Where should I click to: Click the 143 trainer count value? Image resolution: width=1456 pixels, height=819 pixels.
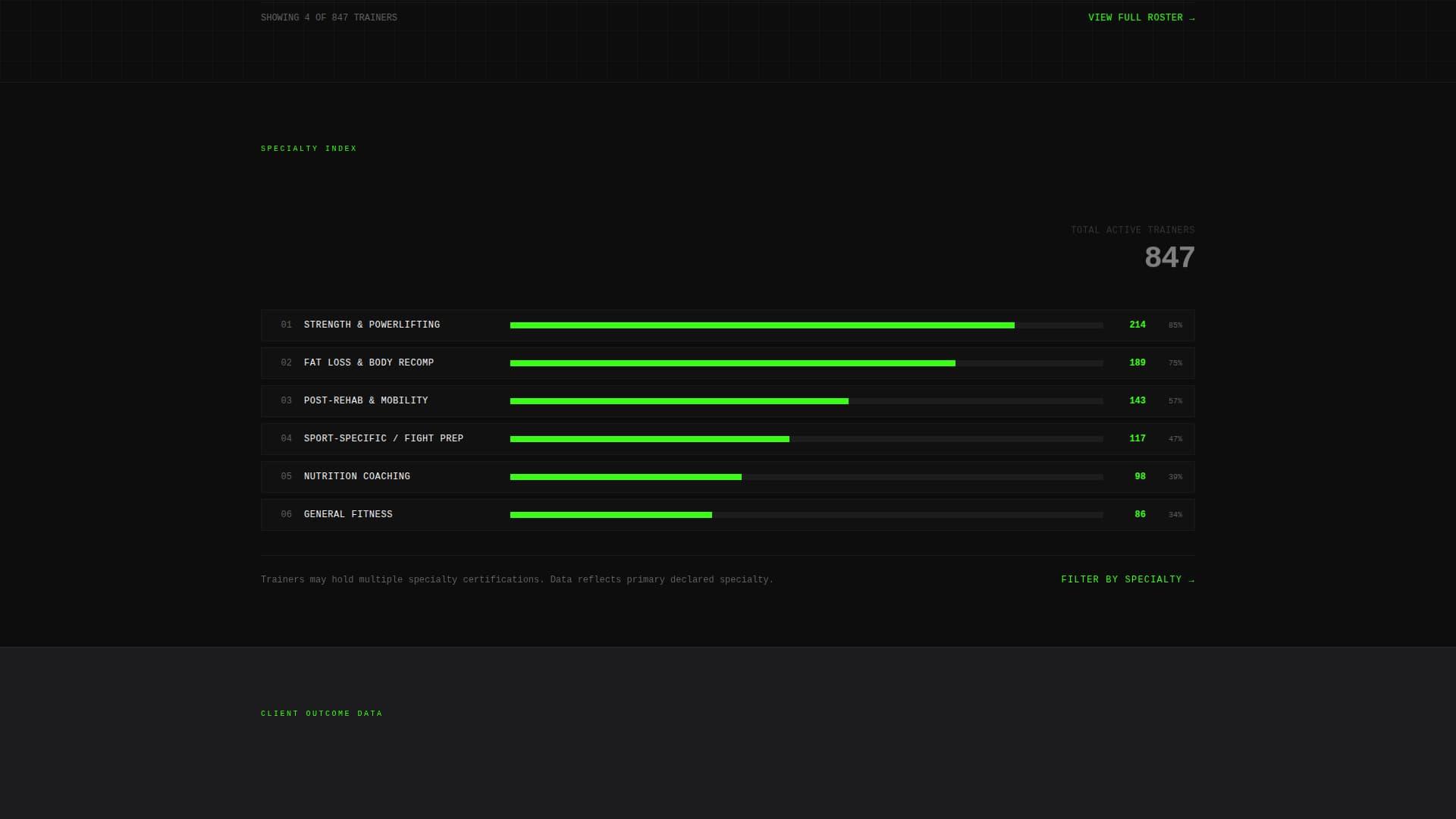point(1137,400)
